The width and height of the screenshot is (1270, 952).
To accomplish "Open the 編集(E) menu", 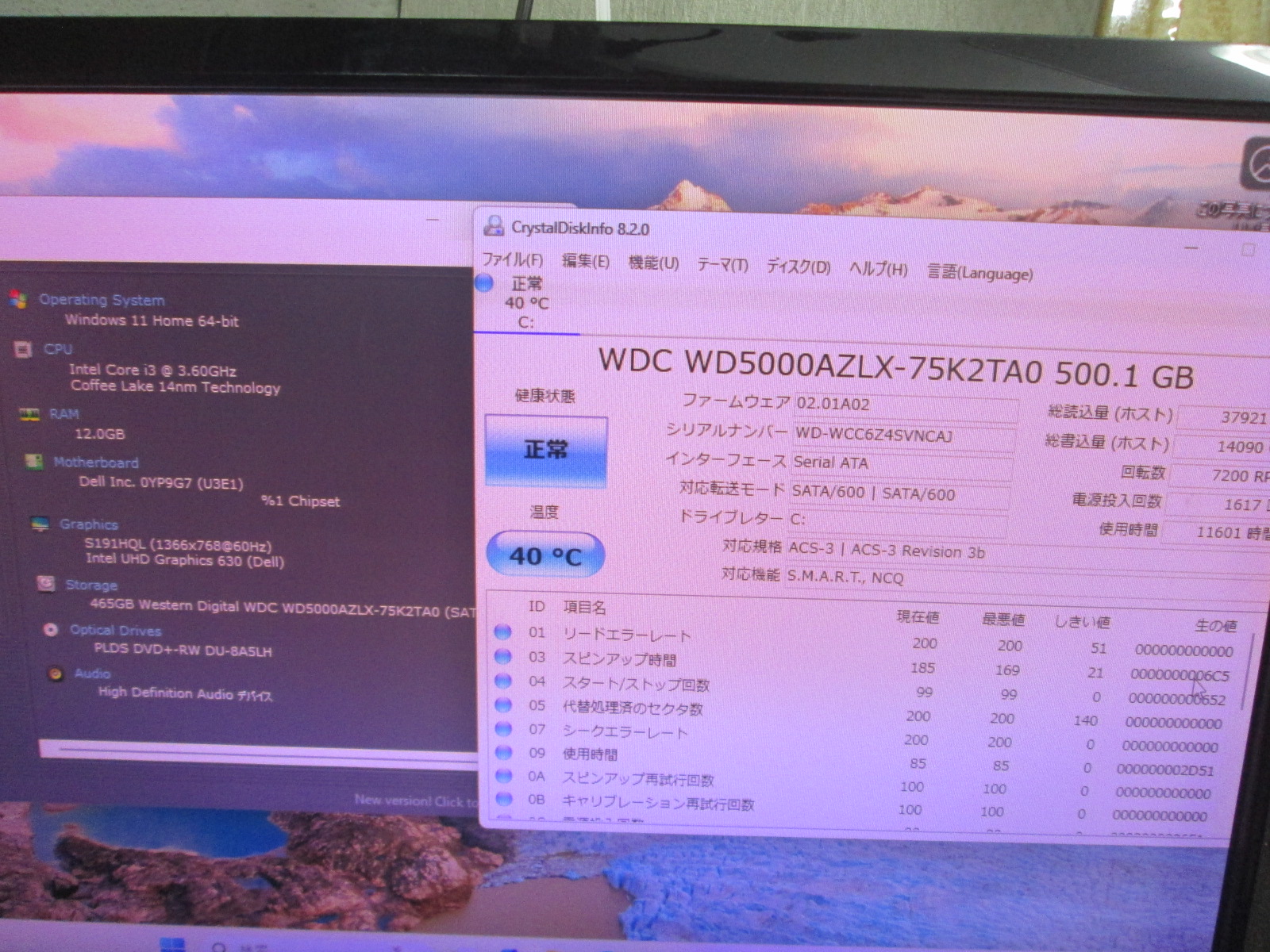I will pos(585,261).
